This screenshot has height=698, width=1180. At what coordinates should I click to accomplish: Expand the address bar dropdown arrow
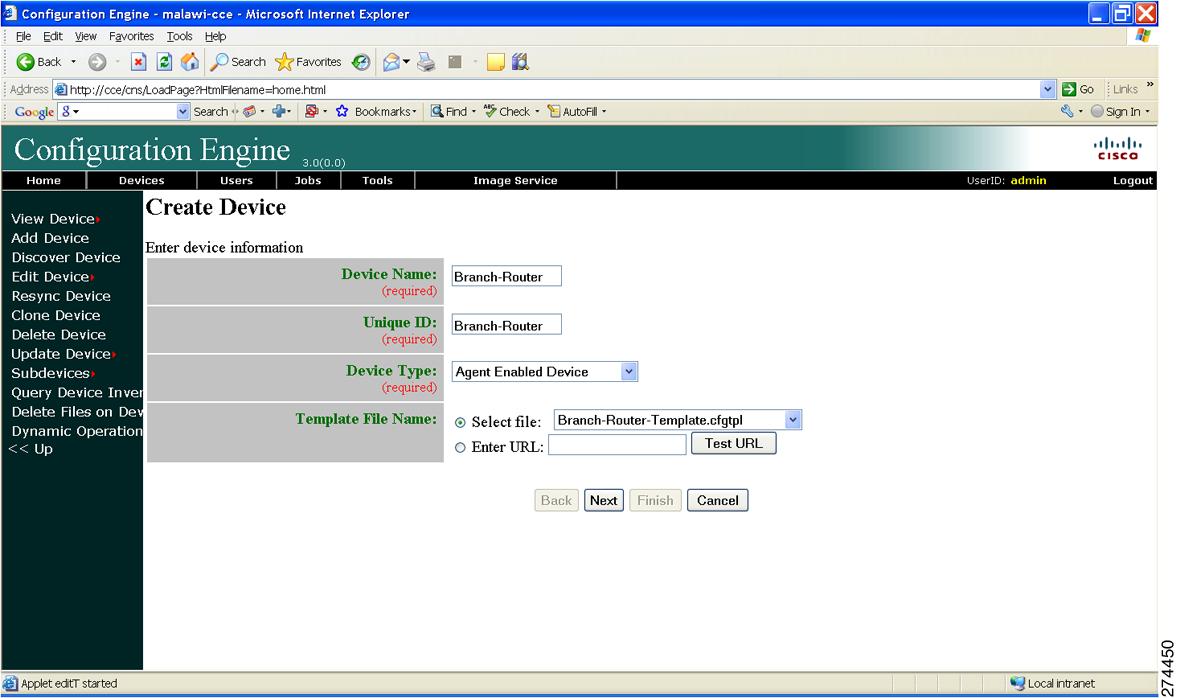(x=1048, y=89)
